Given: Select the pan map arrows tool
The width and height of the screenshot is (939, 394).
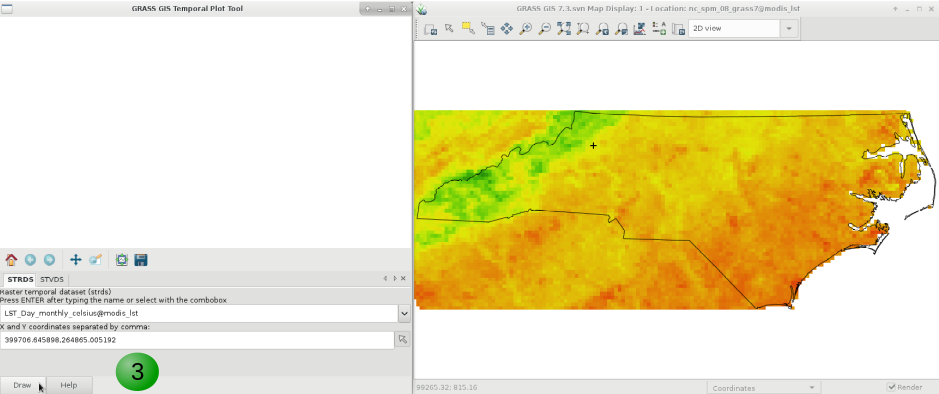Looking at the screenshot, I should [x=507, y=29].
